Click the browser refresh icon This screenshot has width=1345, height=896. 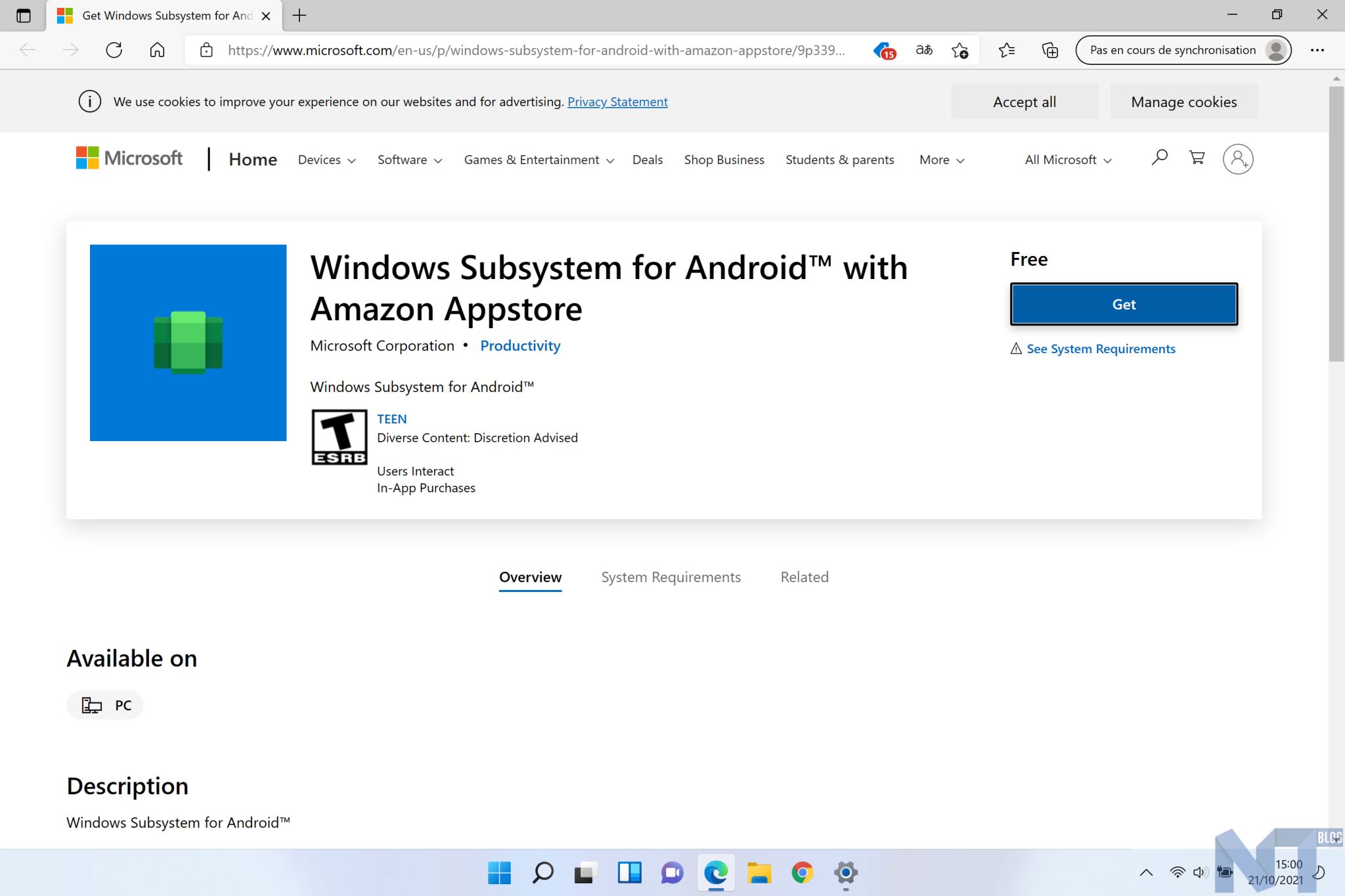click(114, 50)
